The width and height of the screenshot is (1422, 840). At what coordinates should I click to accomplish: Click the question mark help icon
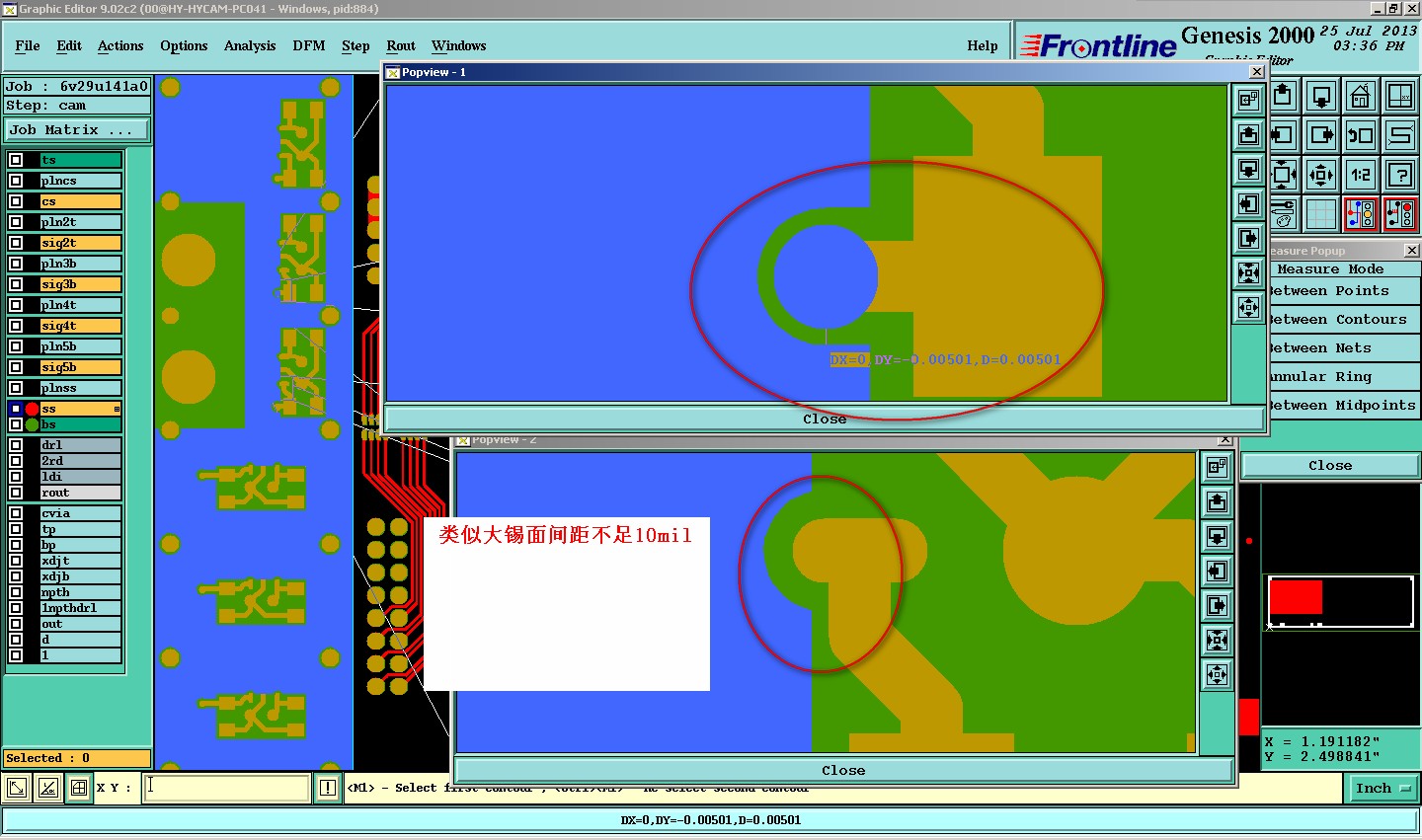[1400, 175]
